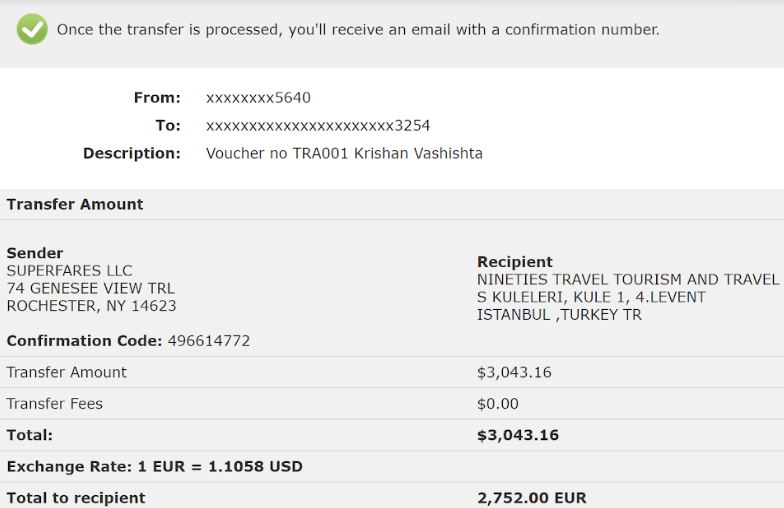Screen dimensions: 784x508
Task: Click sender name SUPERFARES LLC
Action: [x=70, y=270]
